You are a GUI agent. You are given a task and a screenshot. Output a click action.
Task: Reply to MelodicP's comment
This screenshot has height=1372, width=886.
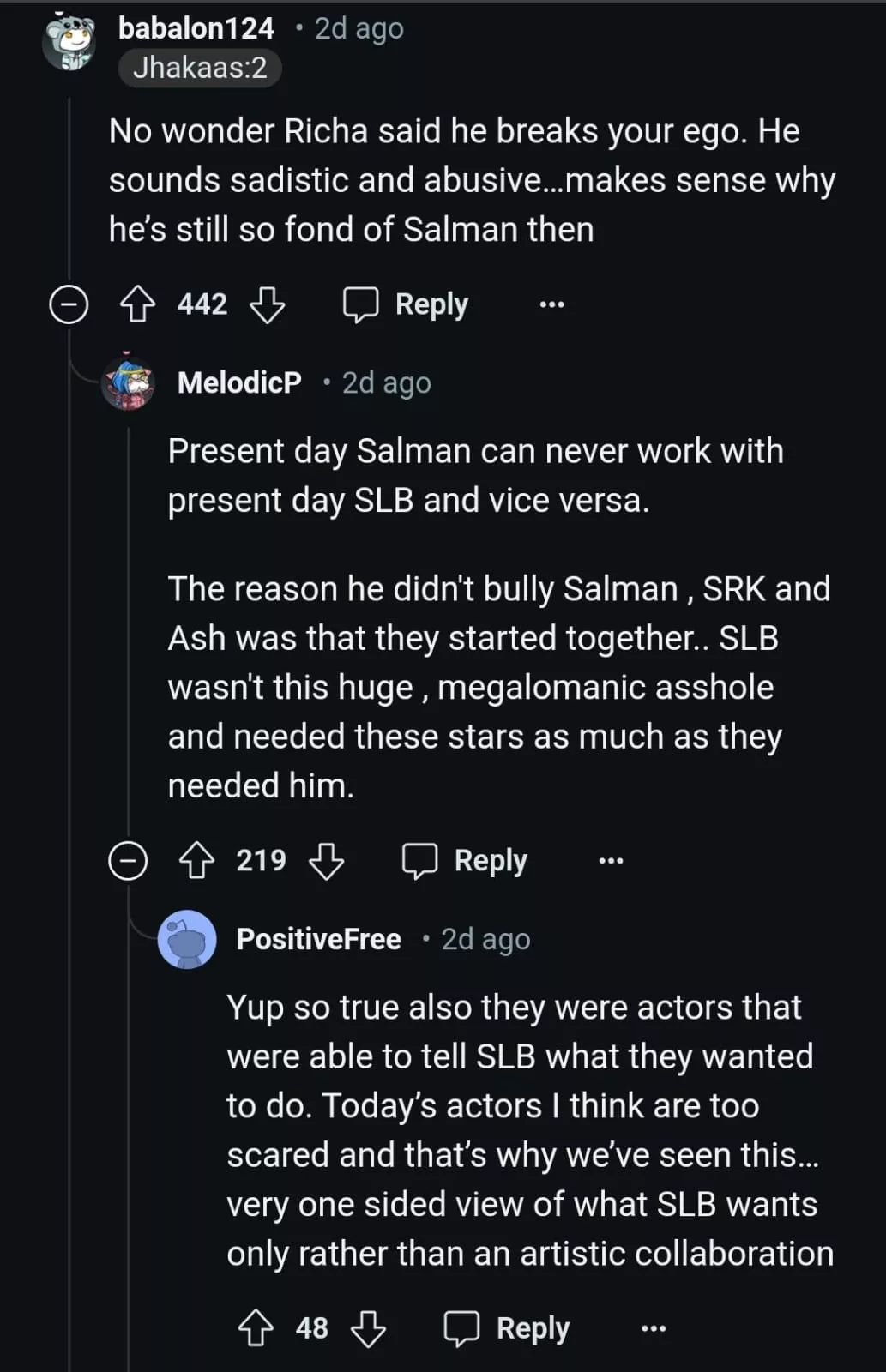coord(465,860)
